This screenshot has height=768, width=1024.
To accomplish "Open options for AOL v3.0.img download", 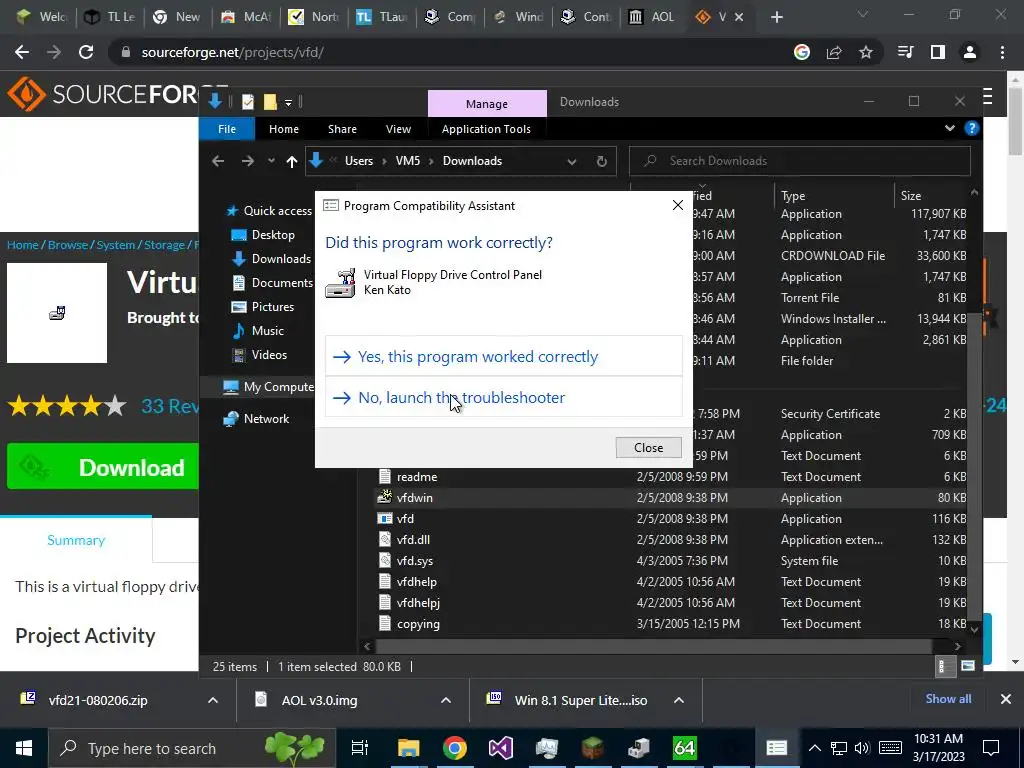I will point(445,700).
